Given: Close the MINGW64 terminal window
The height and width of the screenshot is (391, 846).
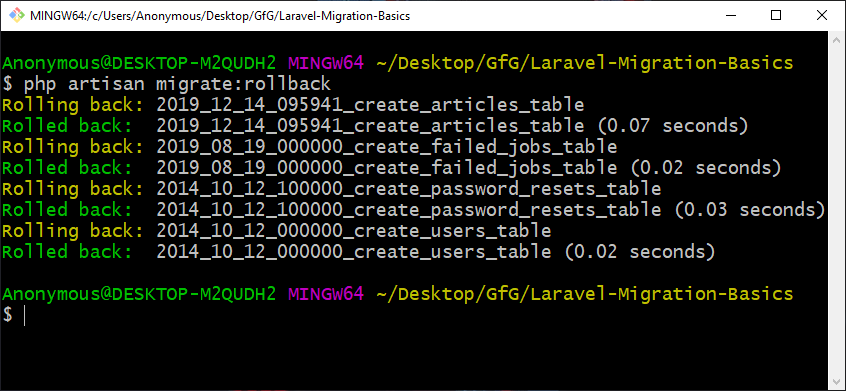Looking at the screenshot, I should [822, 16].
